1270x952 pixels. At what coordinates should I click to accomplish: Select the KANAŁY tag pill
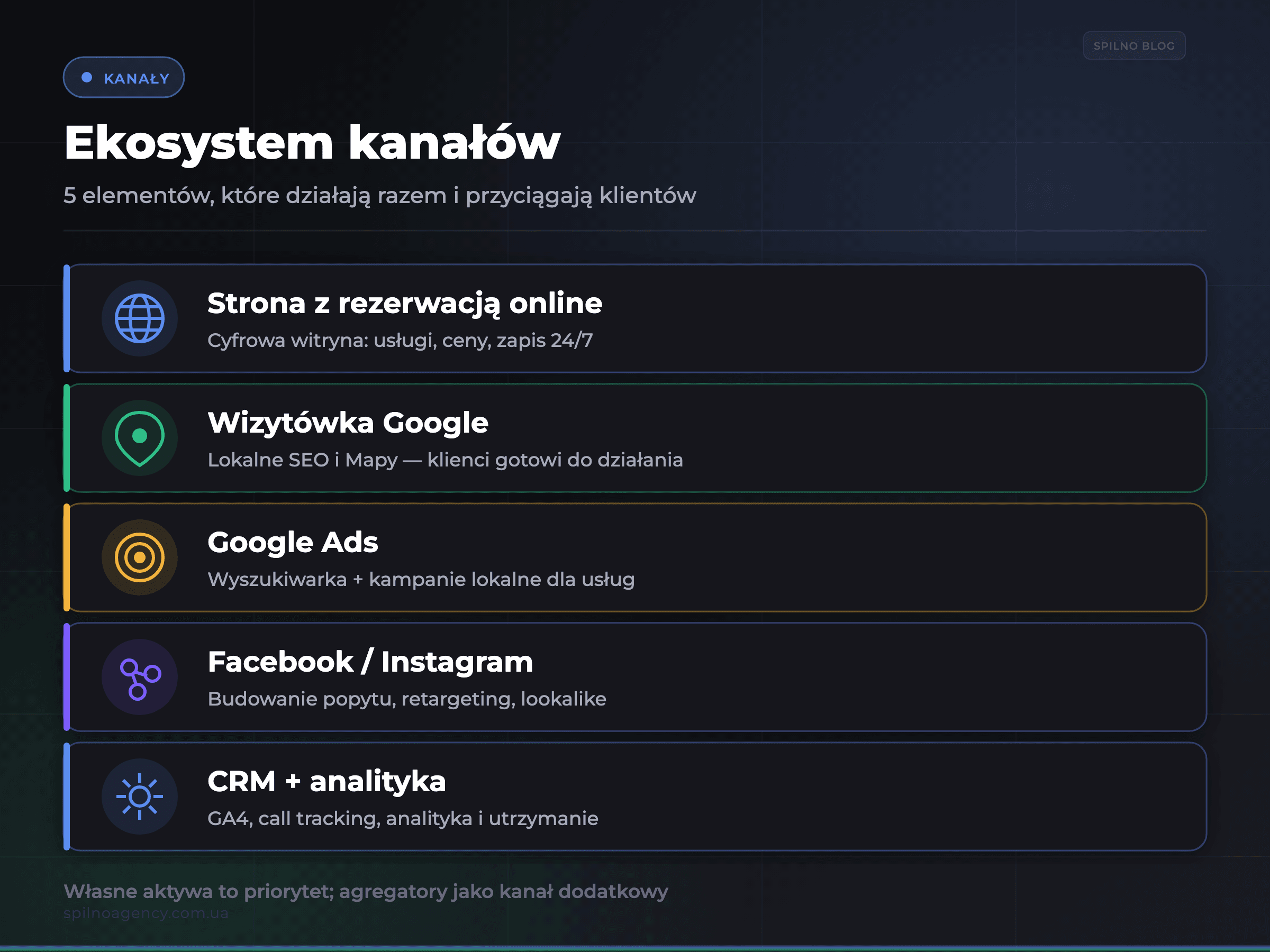coord(123,77)
